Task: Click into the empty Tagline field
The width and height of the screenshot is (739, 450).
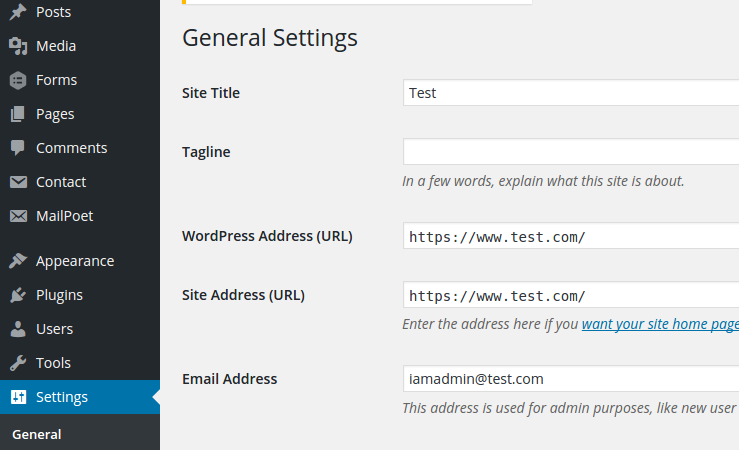Action: (x=570, y=152)
